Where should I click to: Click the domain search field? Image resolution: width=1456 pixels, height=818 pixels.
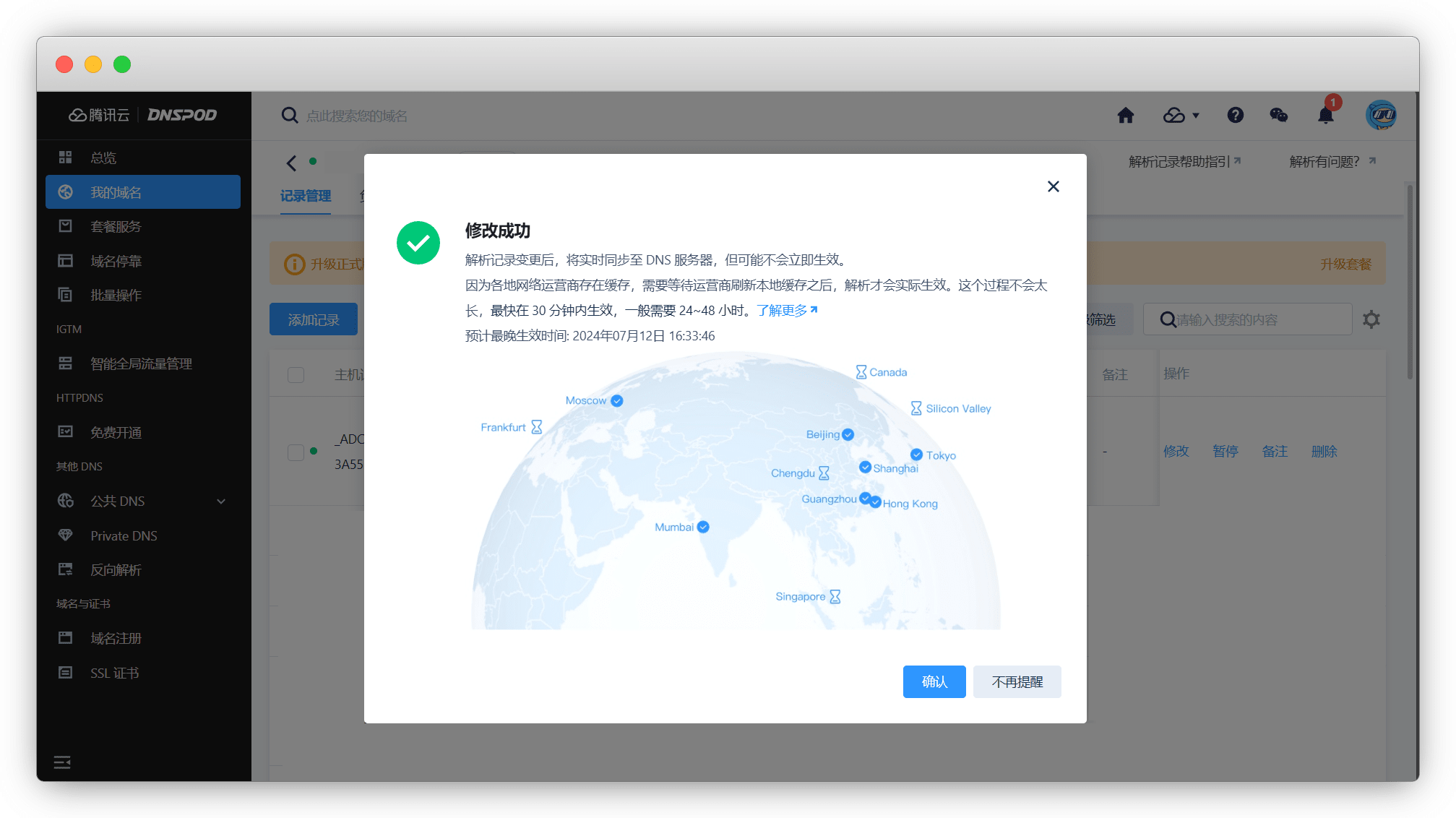(x=356, y=116)
